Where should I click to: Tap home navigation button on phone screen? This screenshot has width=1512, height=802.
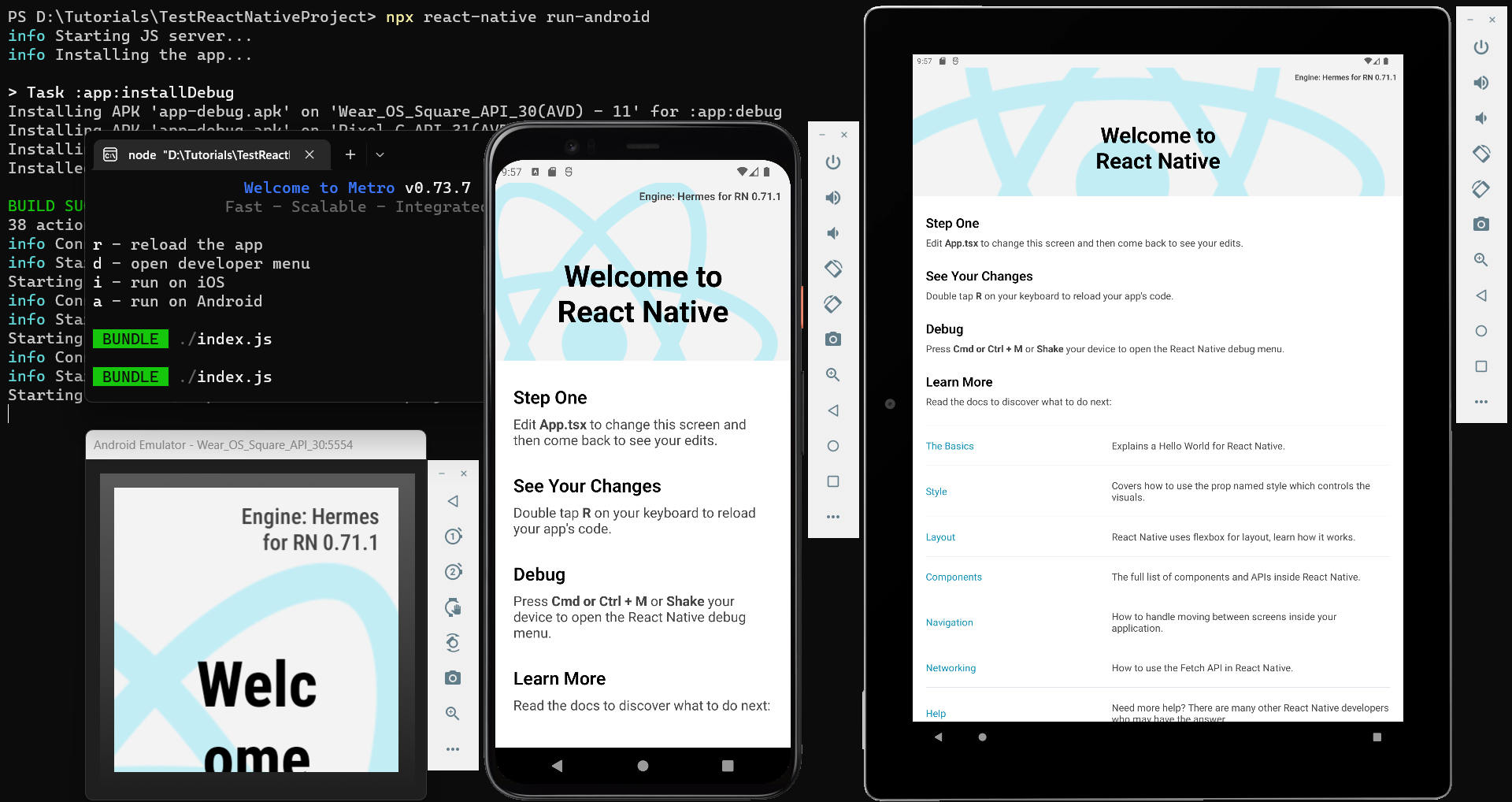pyautogui.click(x=643, y=766)
